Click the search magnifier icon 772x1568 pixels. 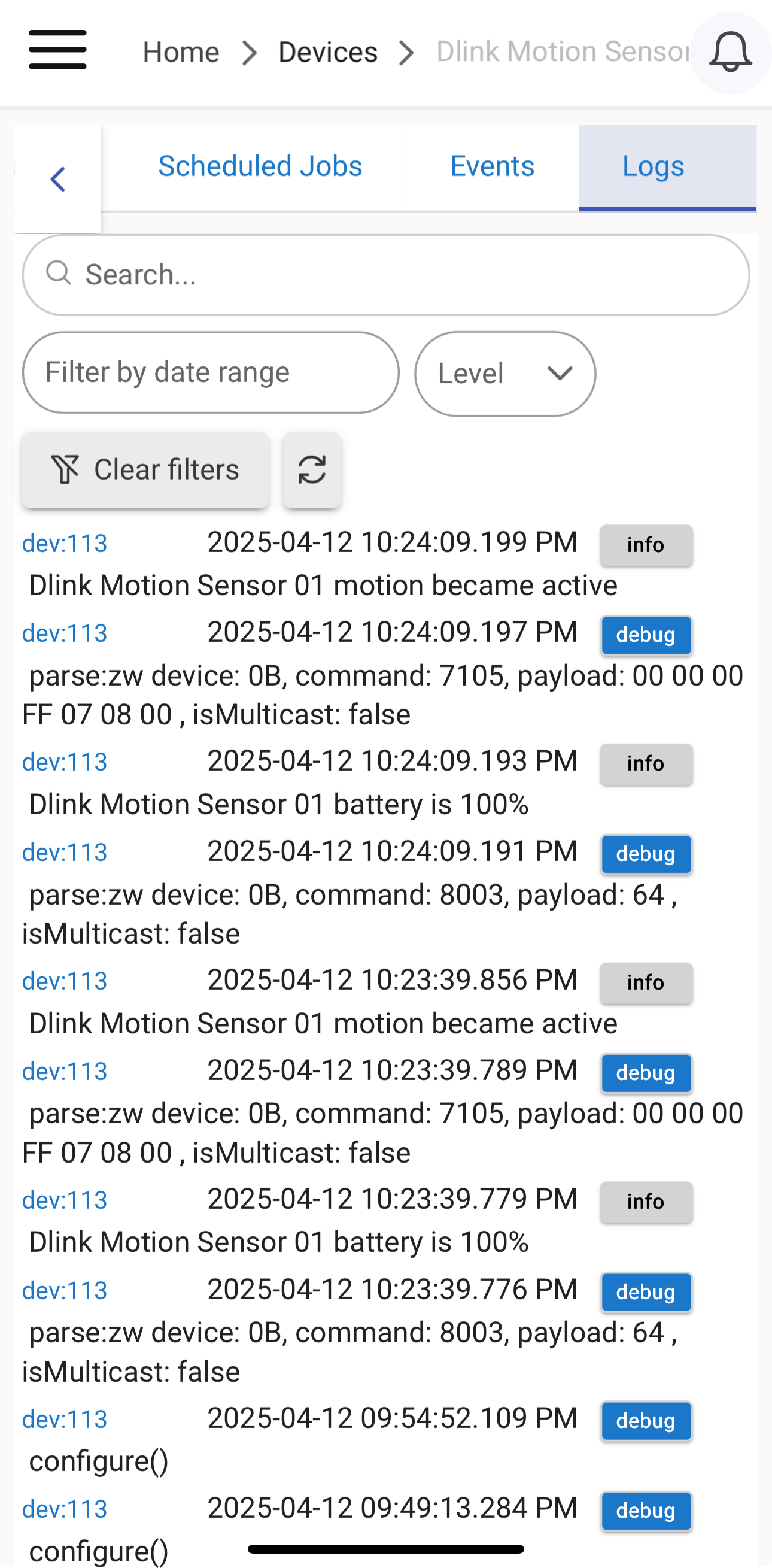(59, 273)
